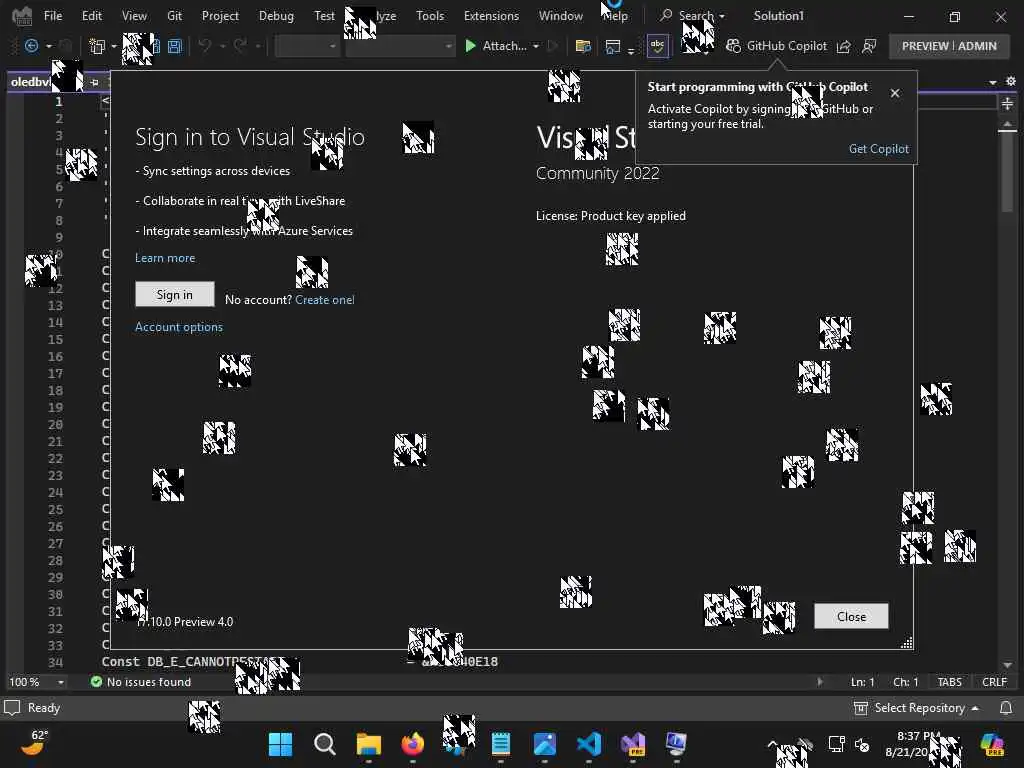Click the Ln: 1 status bar entry
Viewport: 1024px width, 768px height.
click(862, 682)
